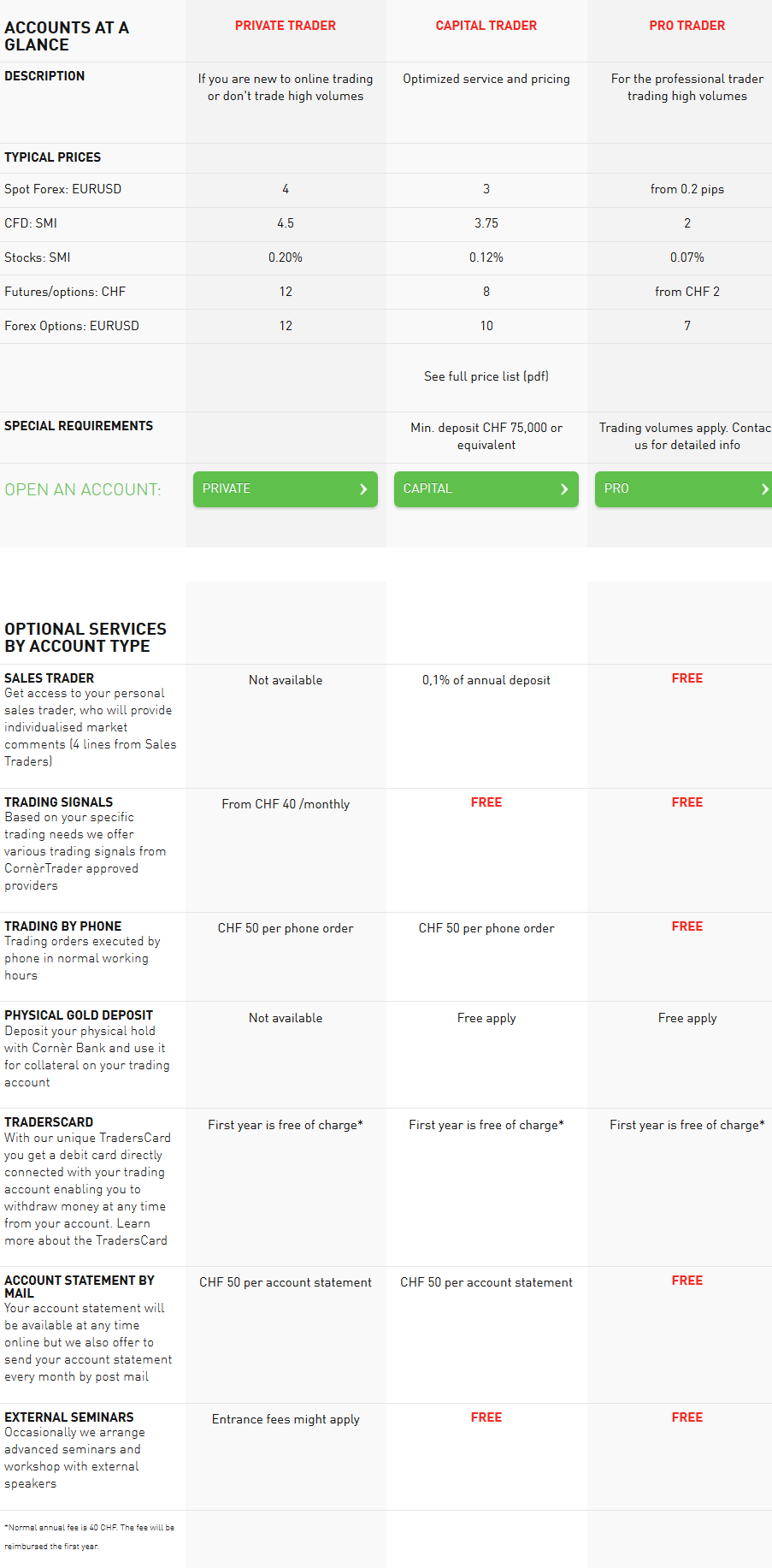This screenshot has width=772, height=1568.
Task: Click the SALES TRADER service heading
Action: click(x=50, y=678)
